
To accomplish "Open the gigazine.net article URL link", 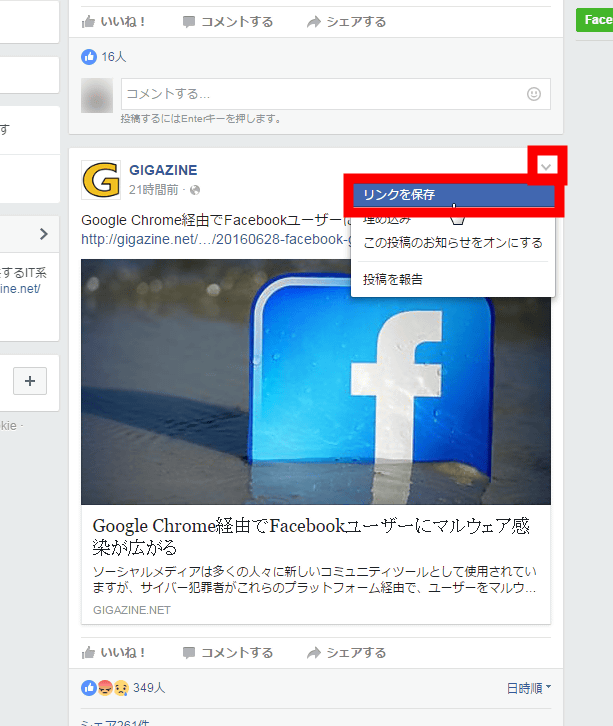I will coord(215,239).
